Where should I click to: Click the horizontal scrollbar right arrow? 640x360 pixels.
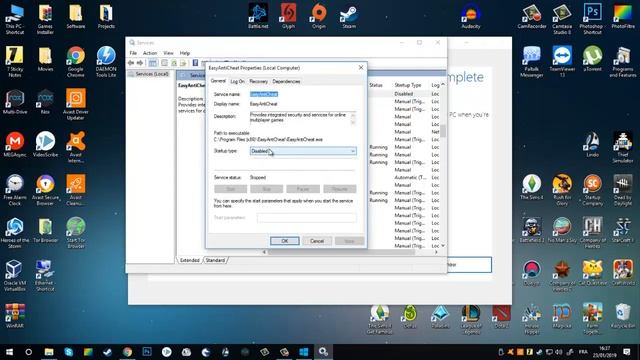coord(436,252)
